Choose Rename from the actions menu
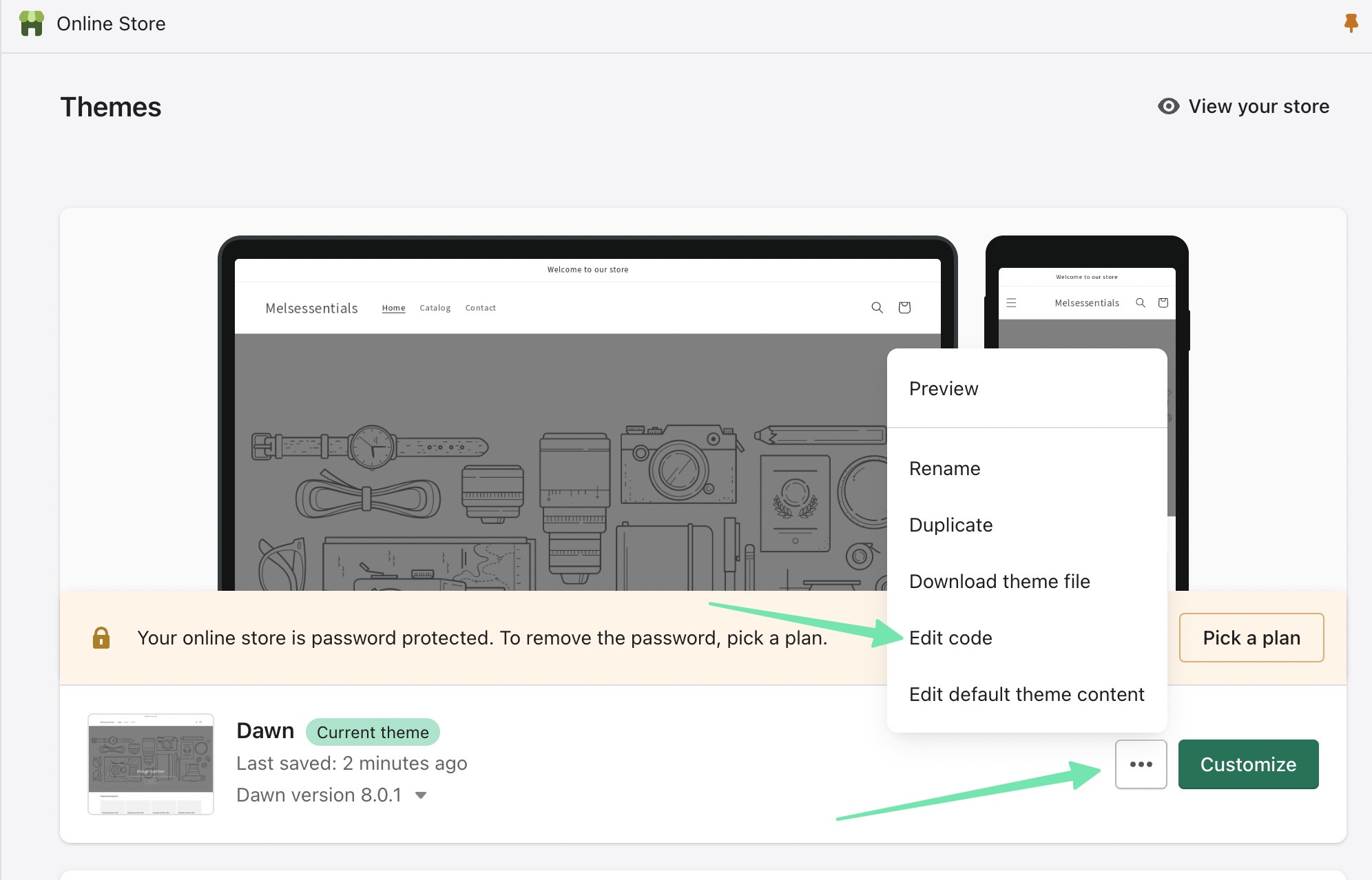 (x=944, y=468)
